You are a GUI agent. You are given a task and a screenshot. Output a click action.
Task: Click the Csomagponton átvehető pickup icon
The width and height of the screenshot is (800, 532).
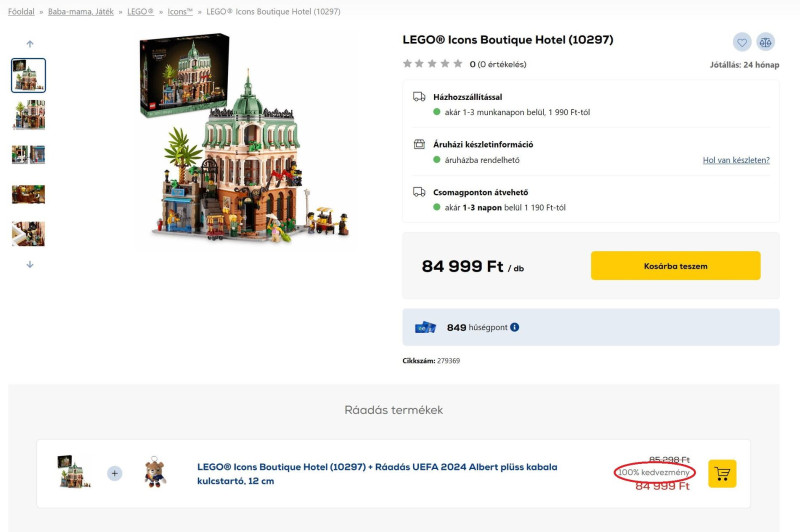click(x=419, y=192)
